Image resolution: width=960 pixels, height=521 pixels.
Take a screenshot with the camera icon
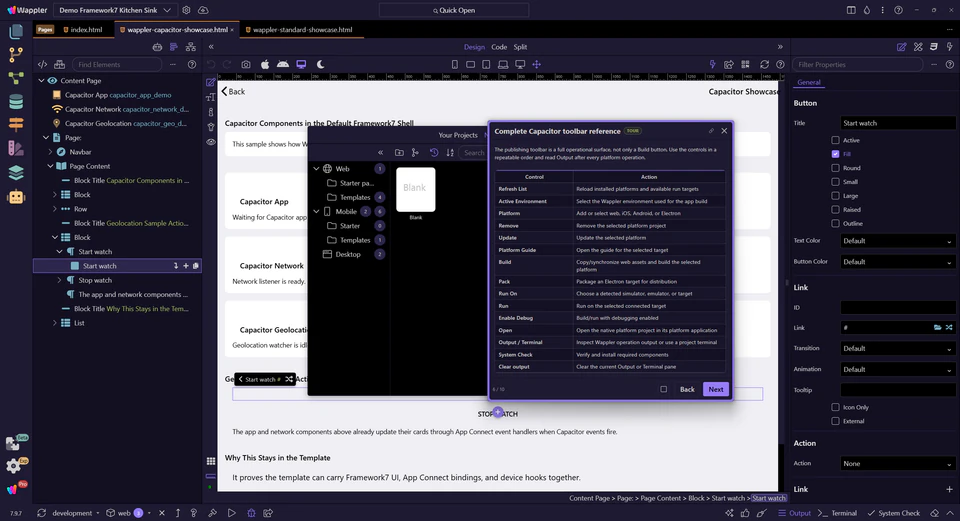pos(246,64)
